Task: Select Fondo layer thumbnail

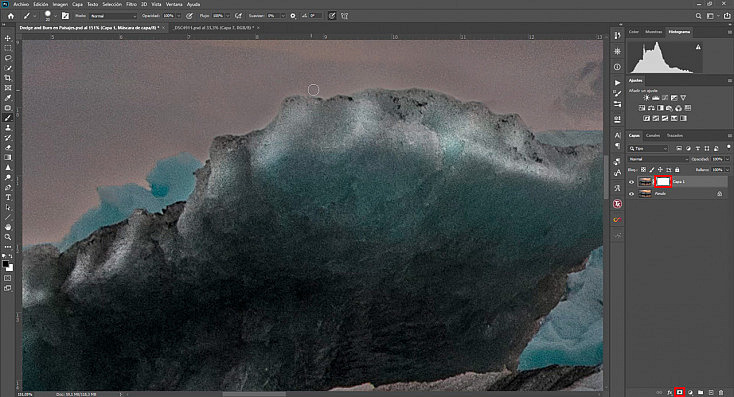Action: (645, 193)
